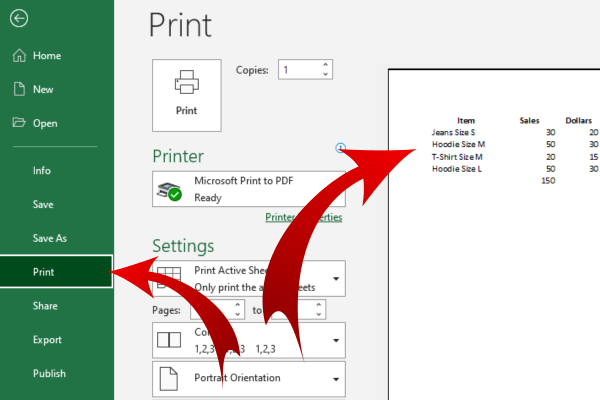This screenshot has width=600, height=400.
Task: Click the 'Ready' printer status text
Action: pos(208,198)
